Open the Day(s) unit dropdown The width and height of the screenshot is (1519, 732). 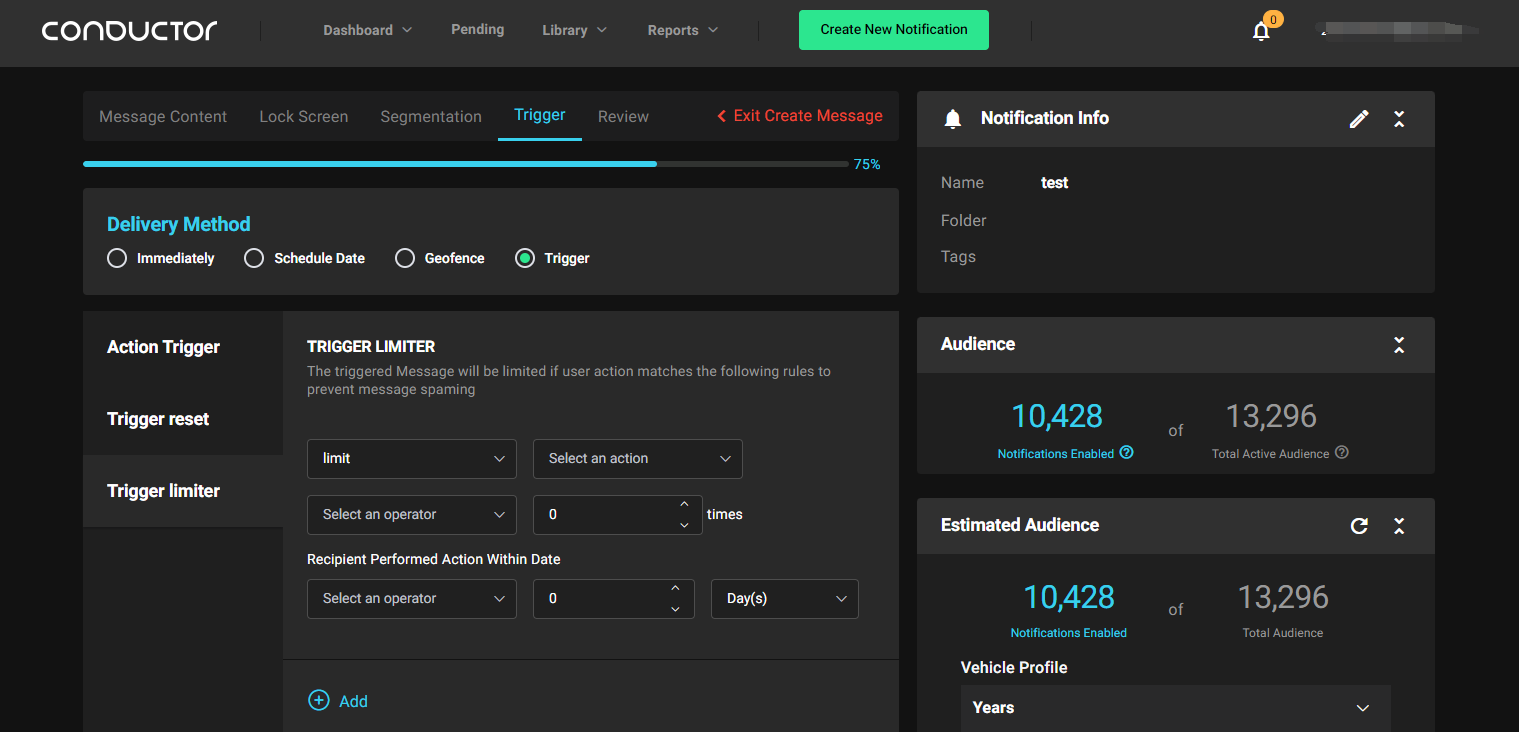click(785, 598)
